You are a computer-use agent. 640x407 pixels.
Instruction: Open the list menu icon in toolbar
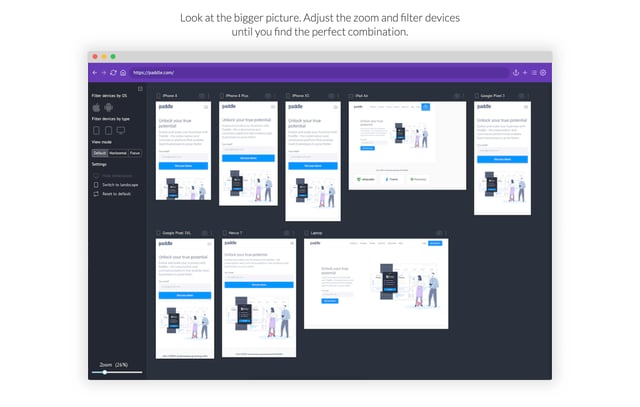tap(534, 73)
